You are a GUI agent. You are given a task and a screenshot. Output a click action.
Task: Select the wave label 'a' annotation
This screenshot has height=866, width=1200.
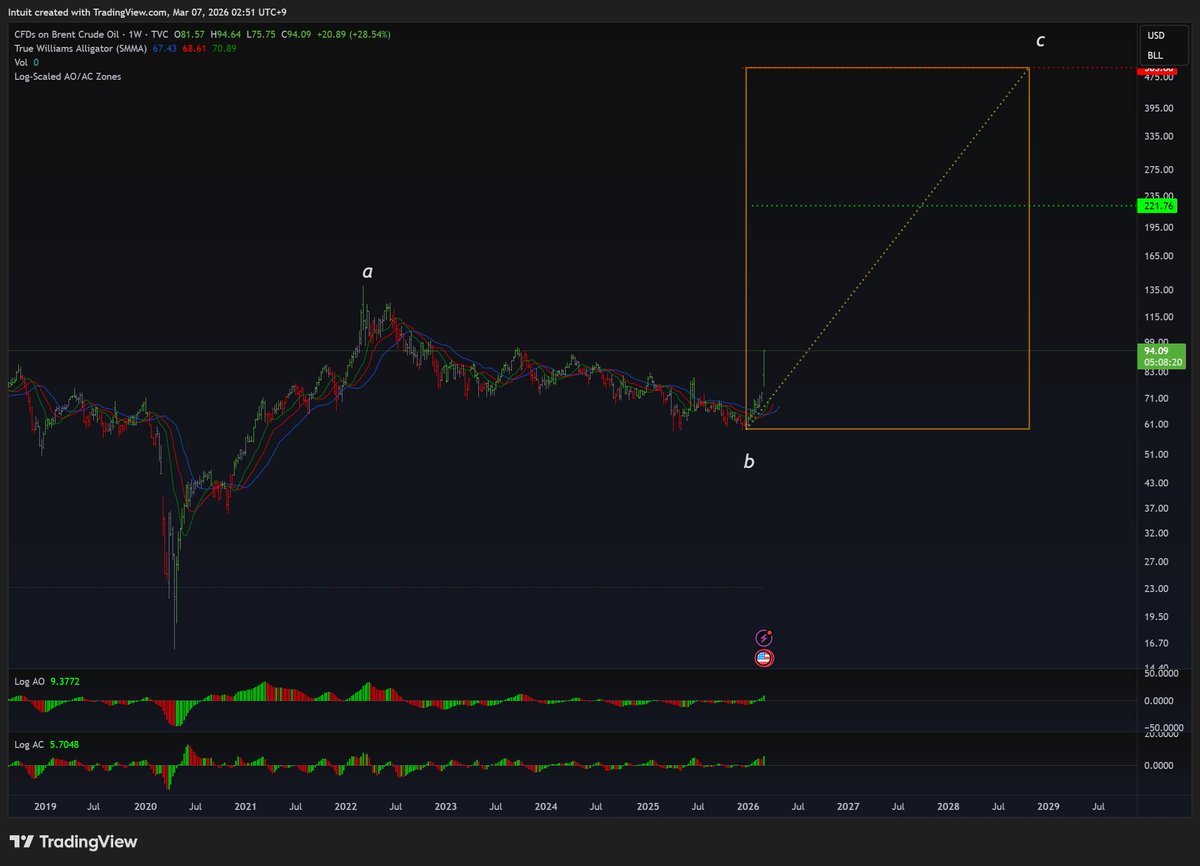pos(367,272)
